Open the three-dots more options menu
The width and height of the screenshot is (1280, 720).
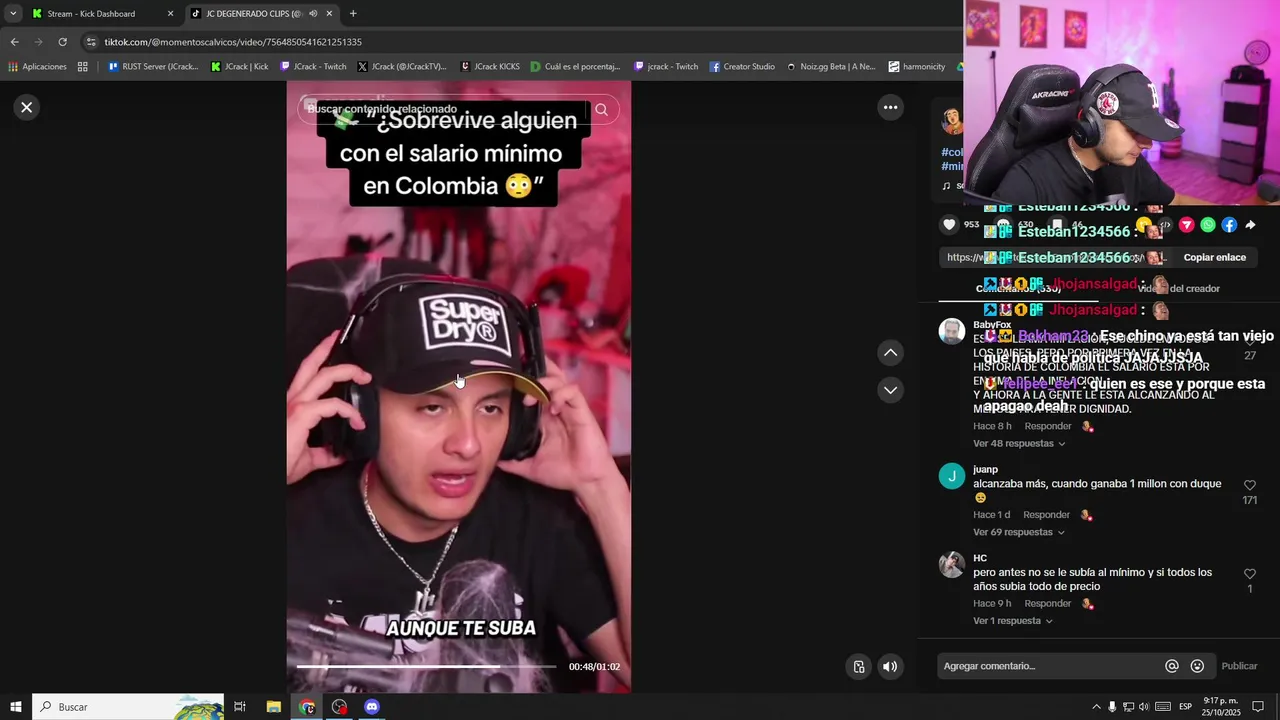click(890, 107)
